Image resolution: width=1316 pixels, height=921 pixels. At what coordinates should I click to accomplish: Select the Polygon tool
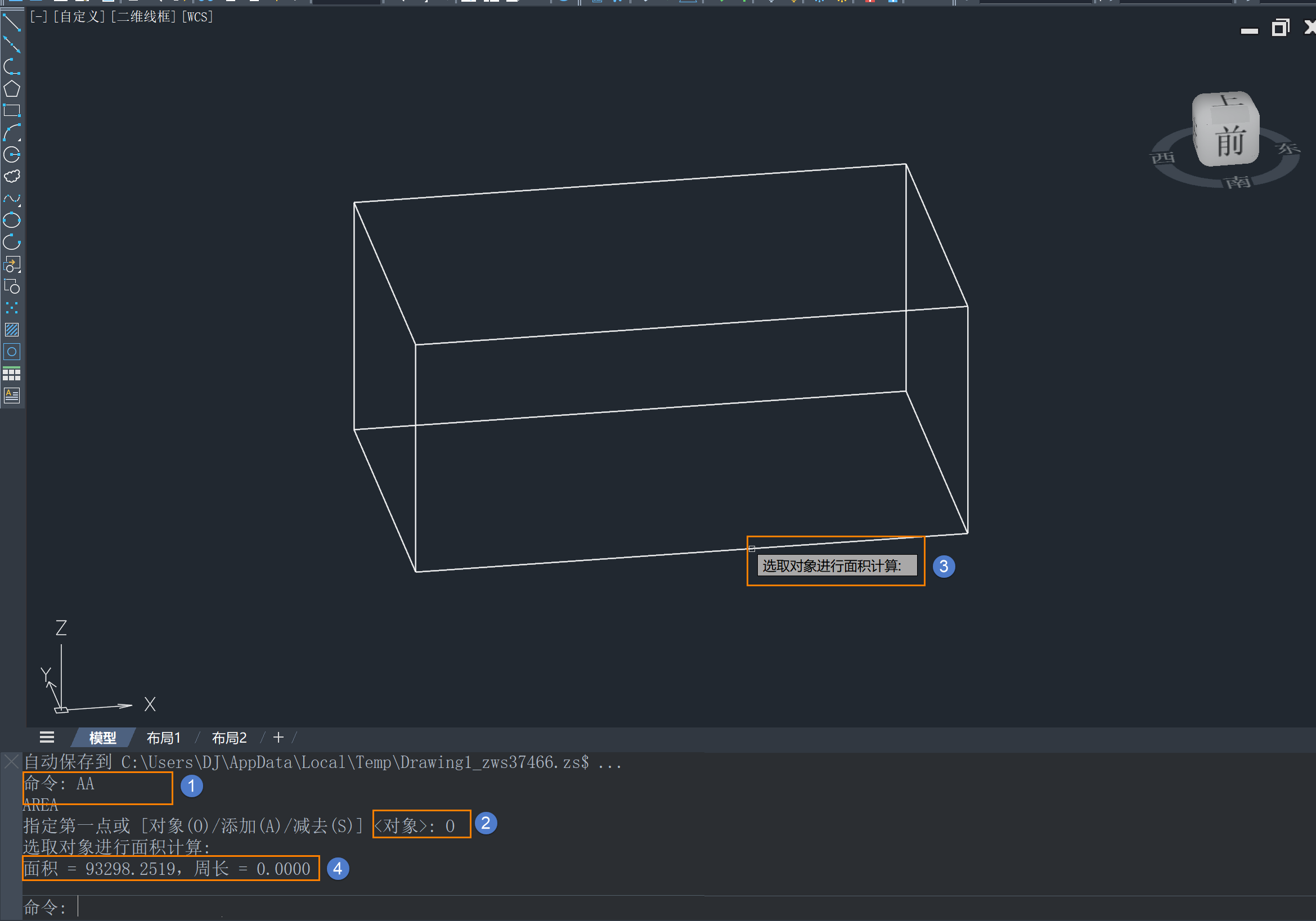click(11, 89)
